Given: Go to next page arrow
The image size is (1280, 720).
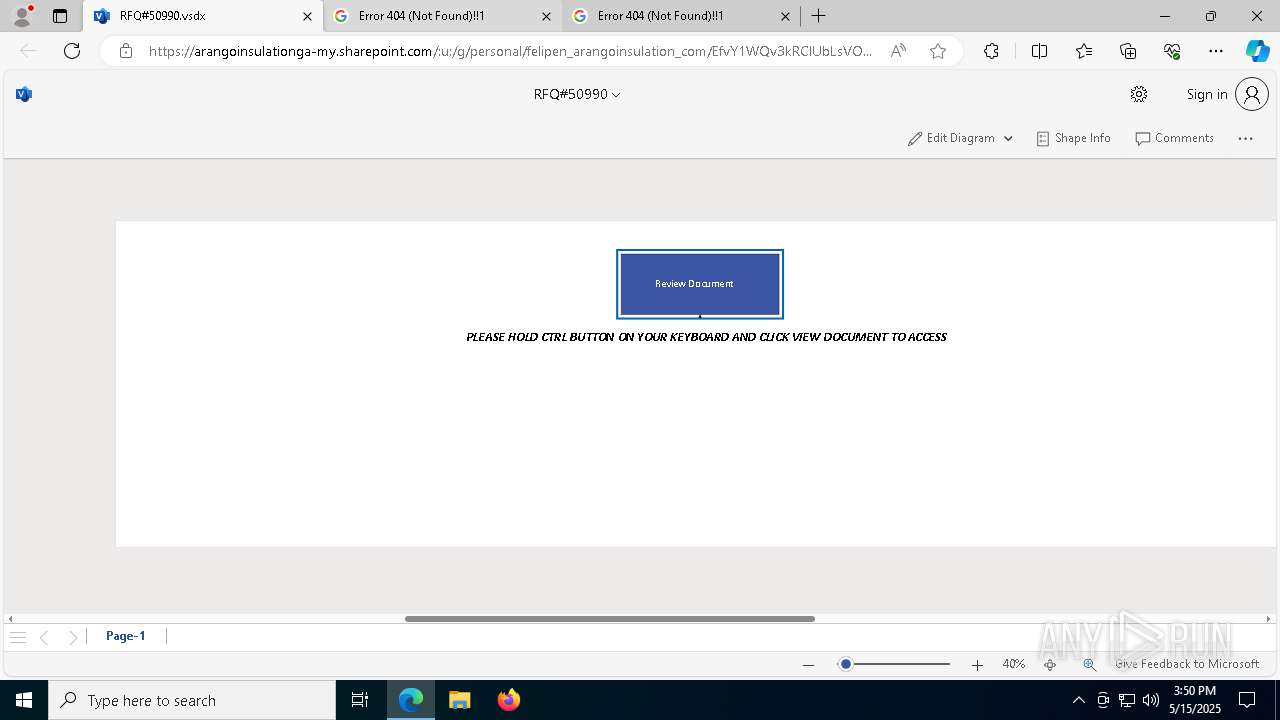Looking at the screenshot, I should click(73, 637).
